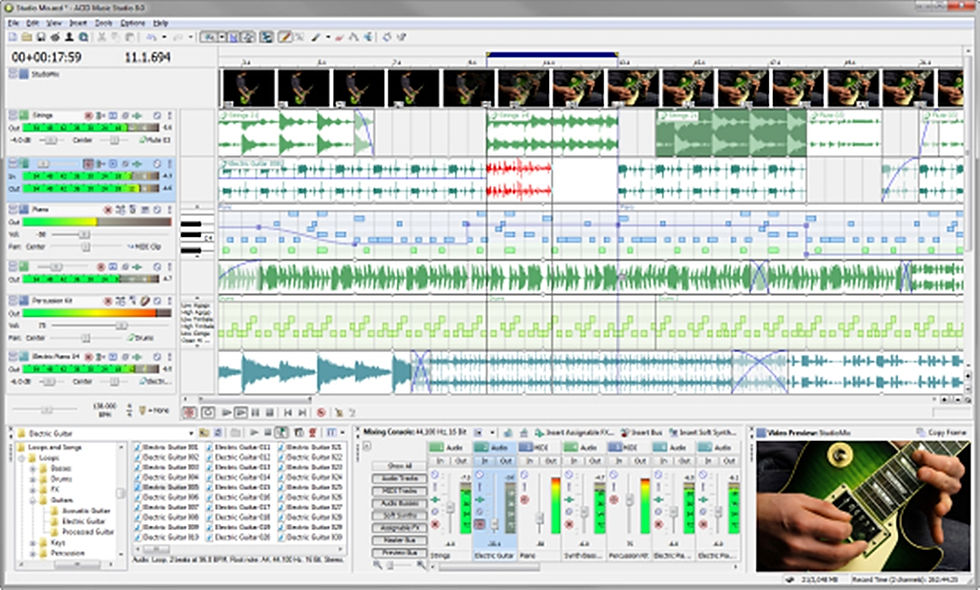Click the Undo arrow toolbar icon
Screen dimensions: 980x590
[151, 38]
